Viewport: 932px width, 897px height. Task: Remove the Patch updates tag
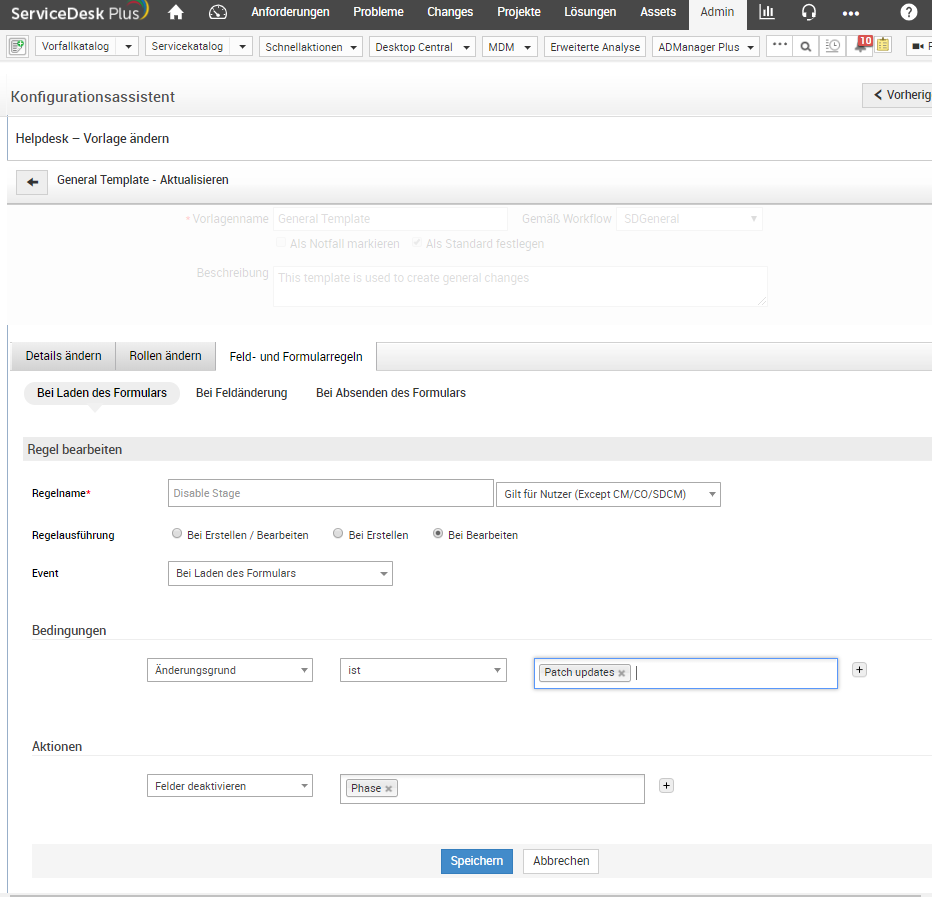pyautogui.click(x=622, y=673)
